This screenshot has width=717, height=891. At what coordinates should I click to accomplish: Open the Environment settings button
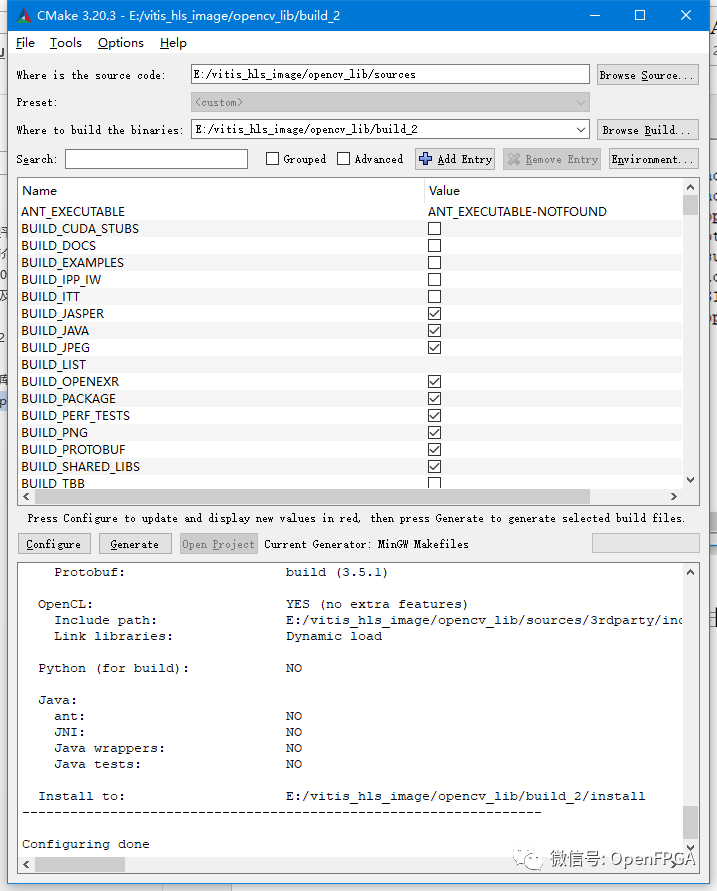pyautogui.click(x=653, y=159)
